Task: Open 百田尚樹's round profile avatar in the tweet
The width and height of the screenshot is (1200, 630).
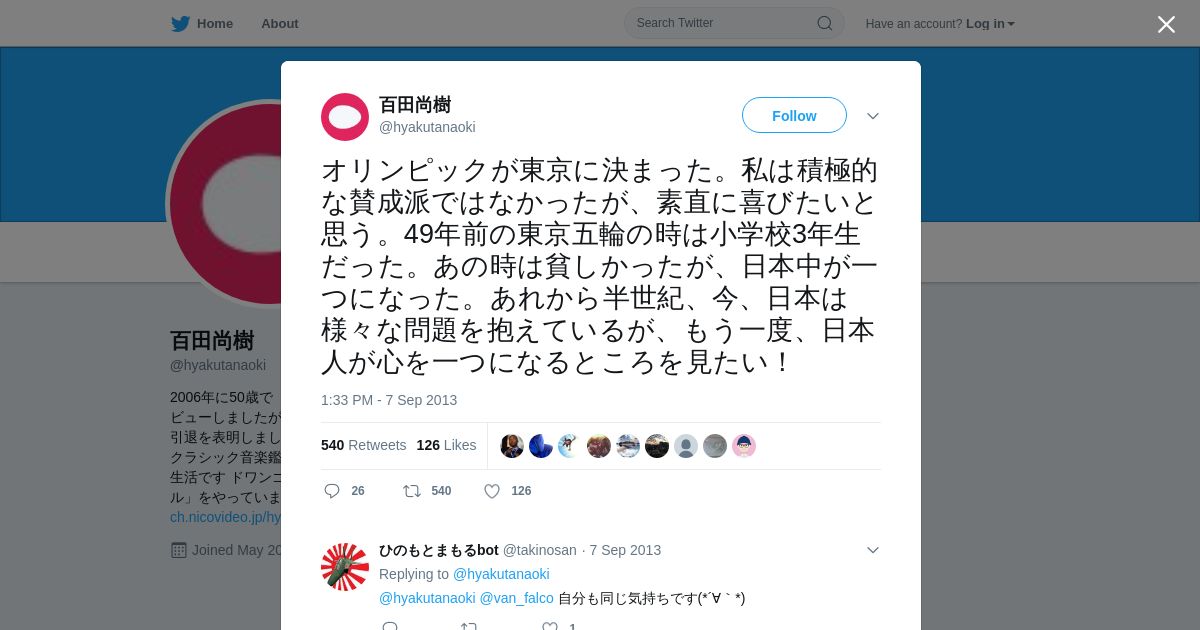Action: click(345, 117)
